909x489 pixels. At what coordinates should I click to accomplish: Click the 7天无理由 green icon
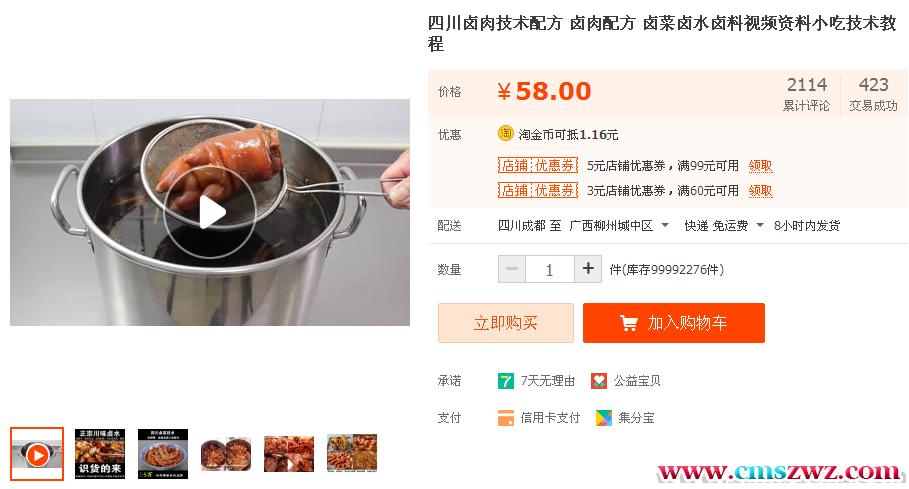[x=506, y=381]
